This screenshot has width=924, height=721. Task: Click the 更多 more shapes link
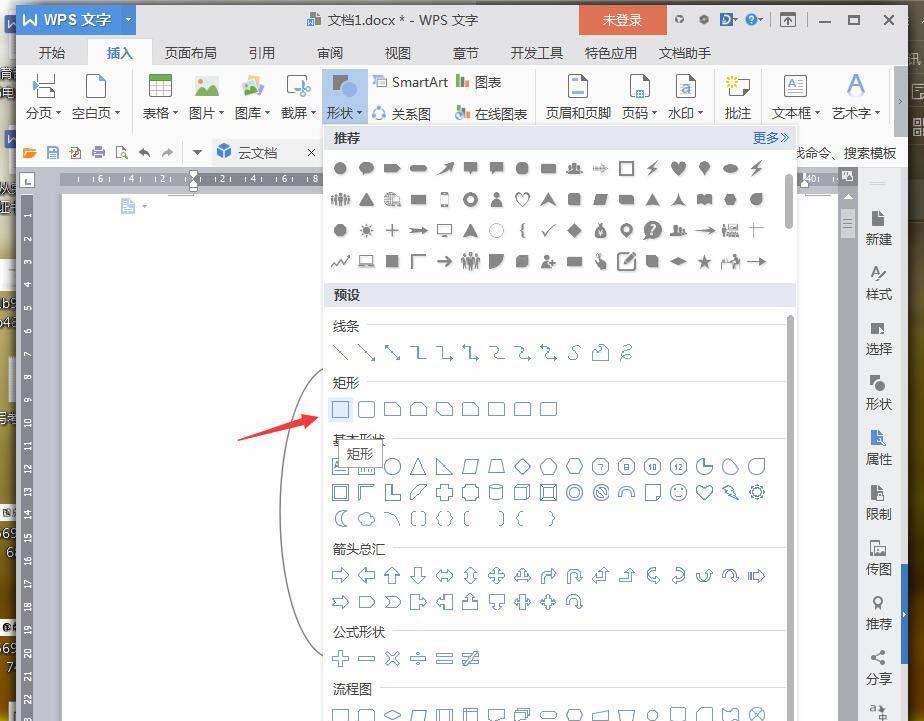pos(770,138)
